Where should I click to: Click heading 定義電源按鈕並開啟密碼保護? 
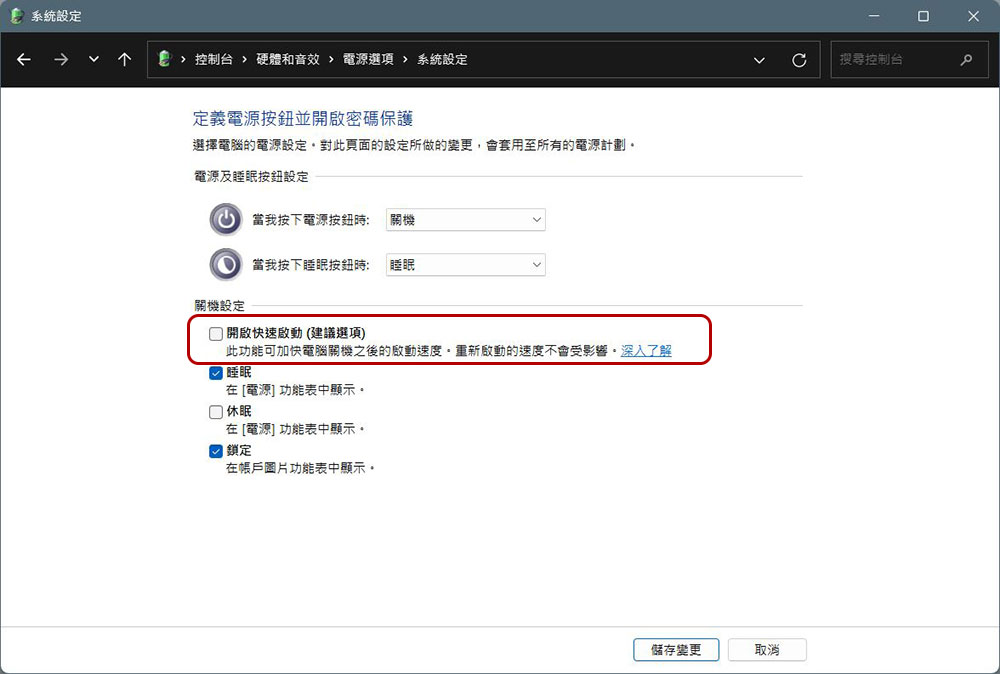303,118
